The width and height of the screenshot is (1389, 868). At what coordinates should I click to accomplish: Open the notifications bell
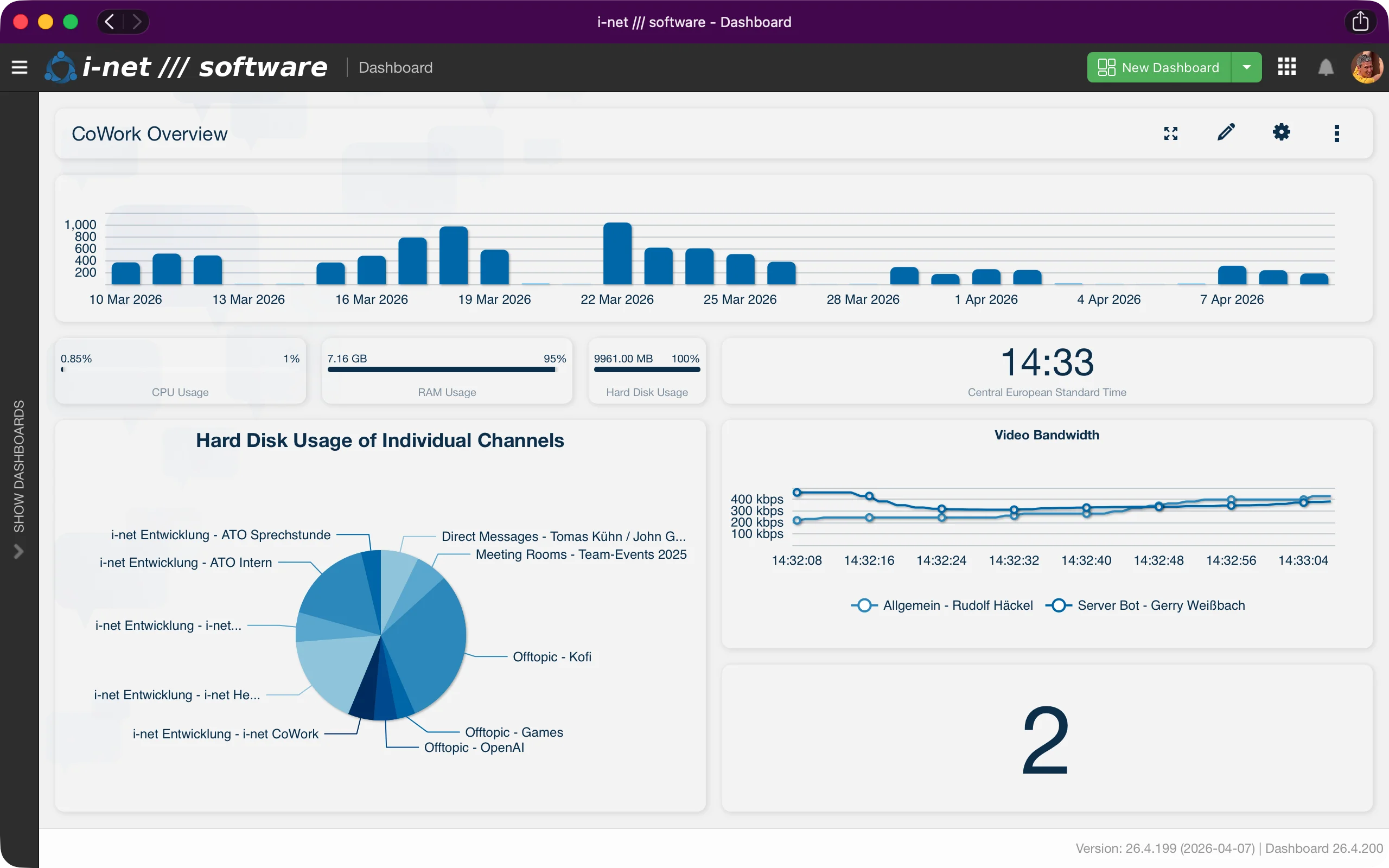click(1327, 67)
